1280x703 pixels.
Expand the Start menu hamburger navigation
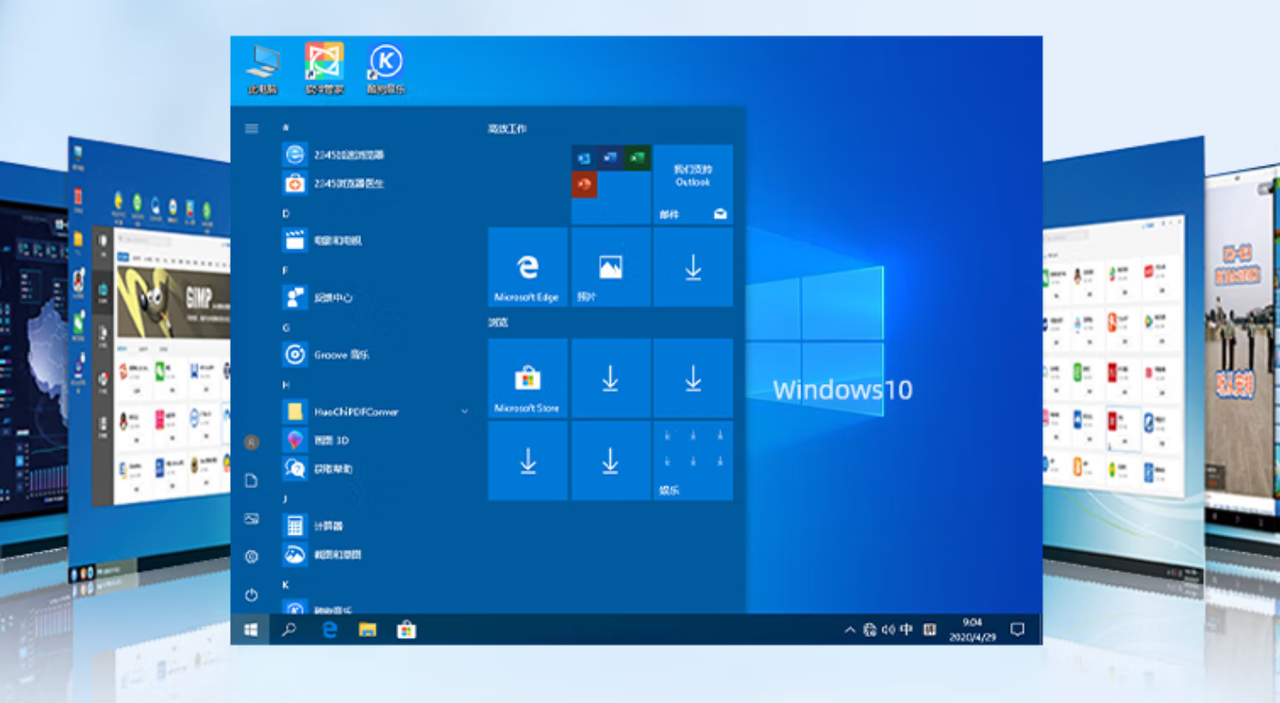click(251, 129)
